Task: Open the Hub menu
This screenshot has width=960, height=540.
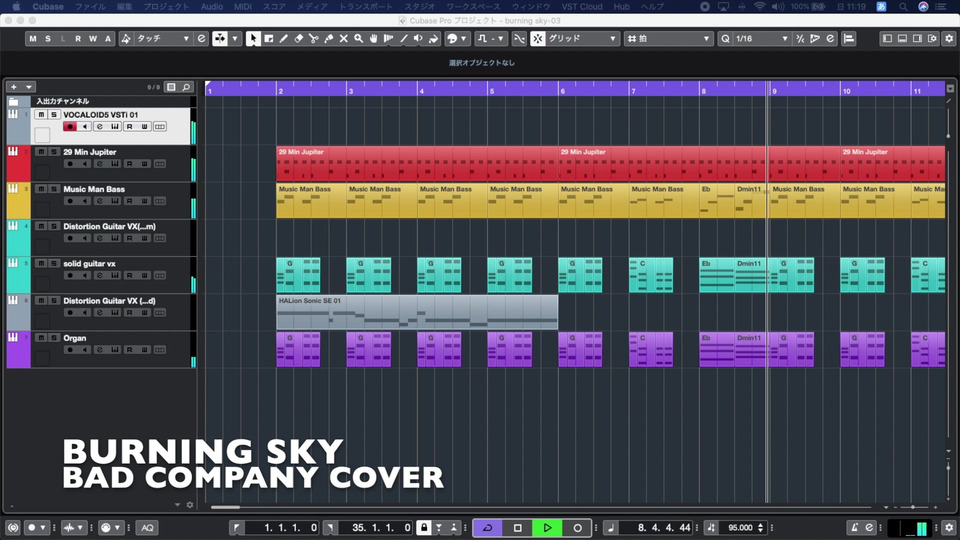Action: coord(621,7)
